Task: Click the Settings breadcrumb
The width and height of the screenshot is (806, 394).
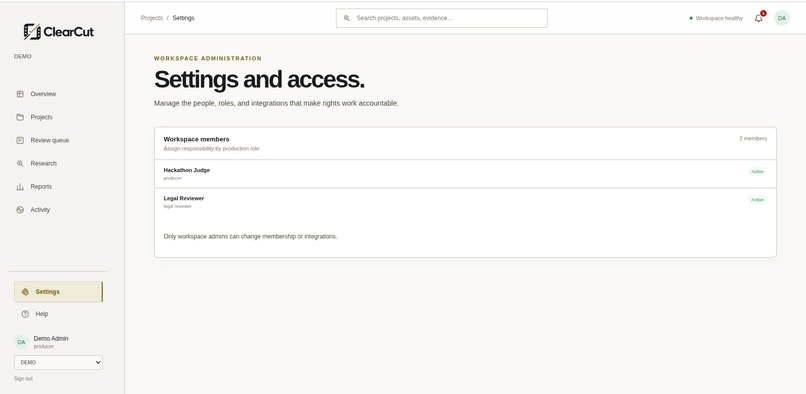Action: coord(184,18)
